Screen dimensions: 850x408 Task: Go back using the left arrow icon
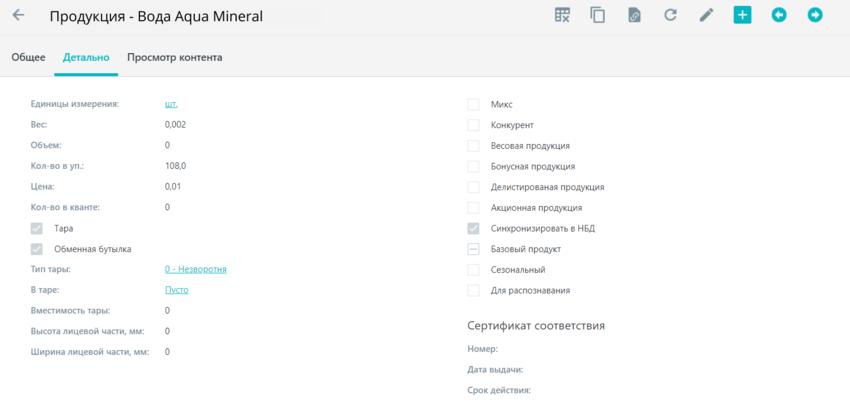[x=18, y=15]
